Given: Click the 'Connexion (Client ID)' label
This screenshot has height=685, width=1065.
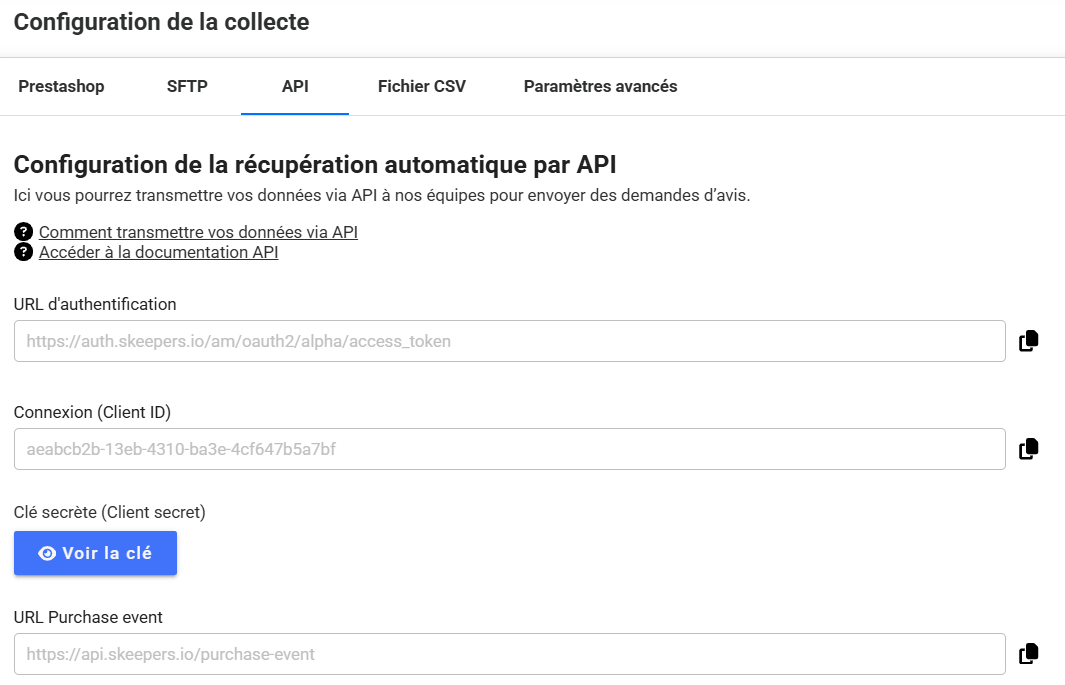Looking at the screenshot, I should [93, 411].
